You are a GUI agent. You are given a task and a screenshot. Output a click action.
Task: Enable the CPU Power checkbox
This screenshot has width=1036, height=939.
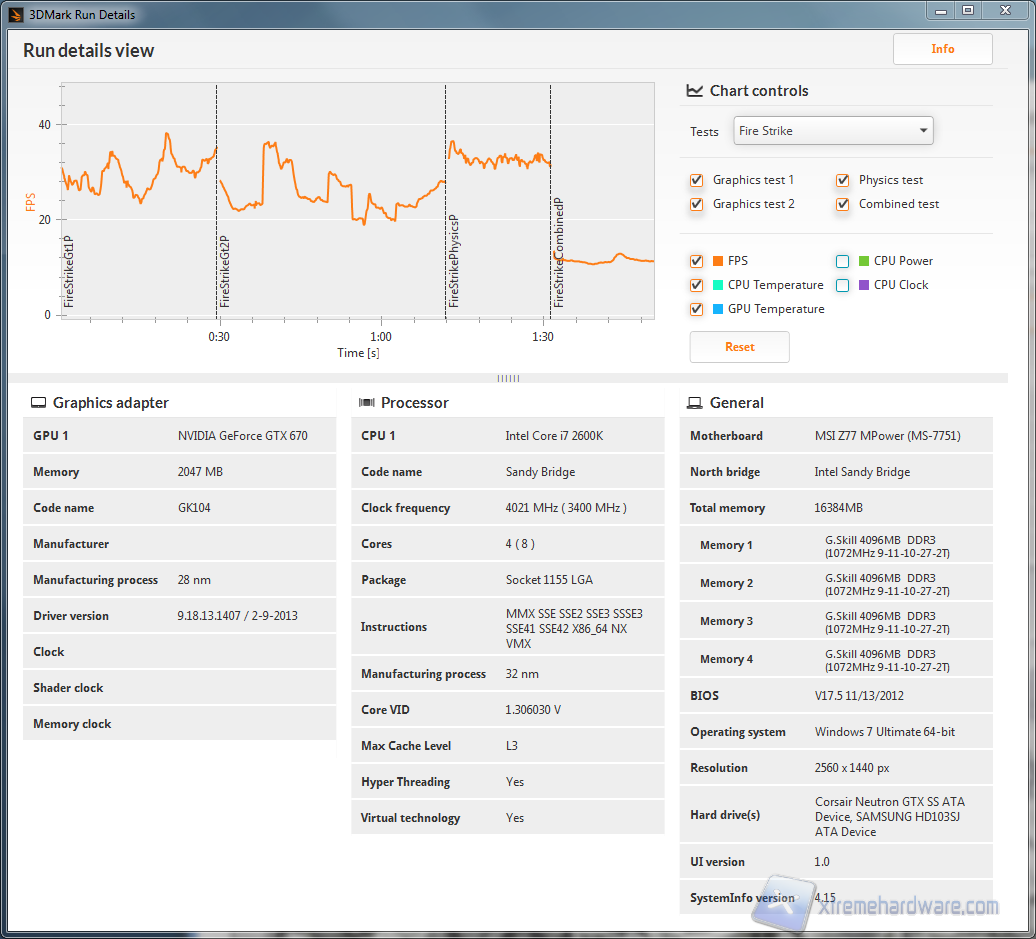pyautogui.click(x=842, y=262)
